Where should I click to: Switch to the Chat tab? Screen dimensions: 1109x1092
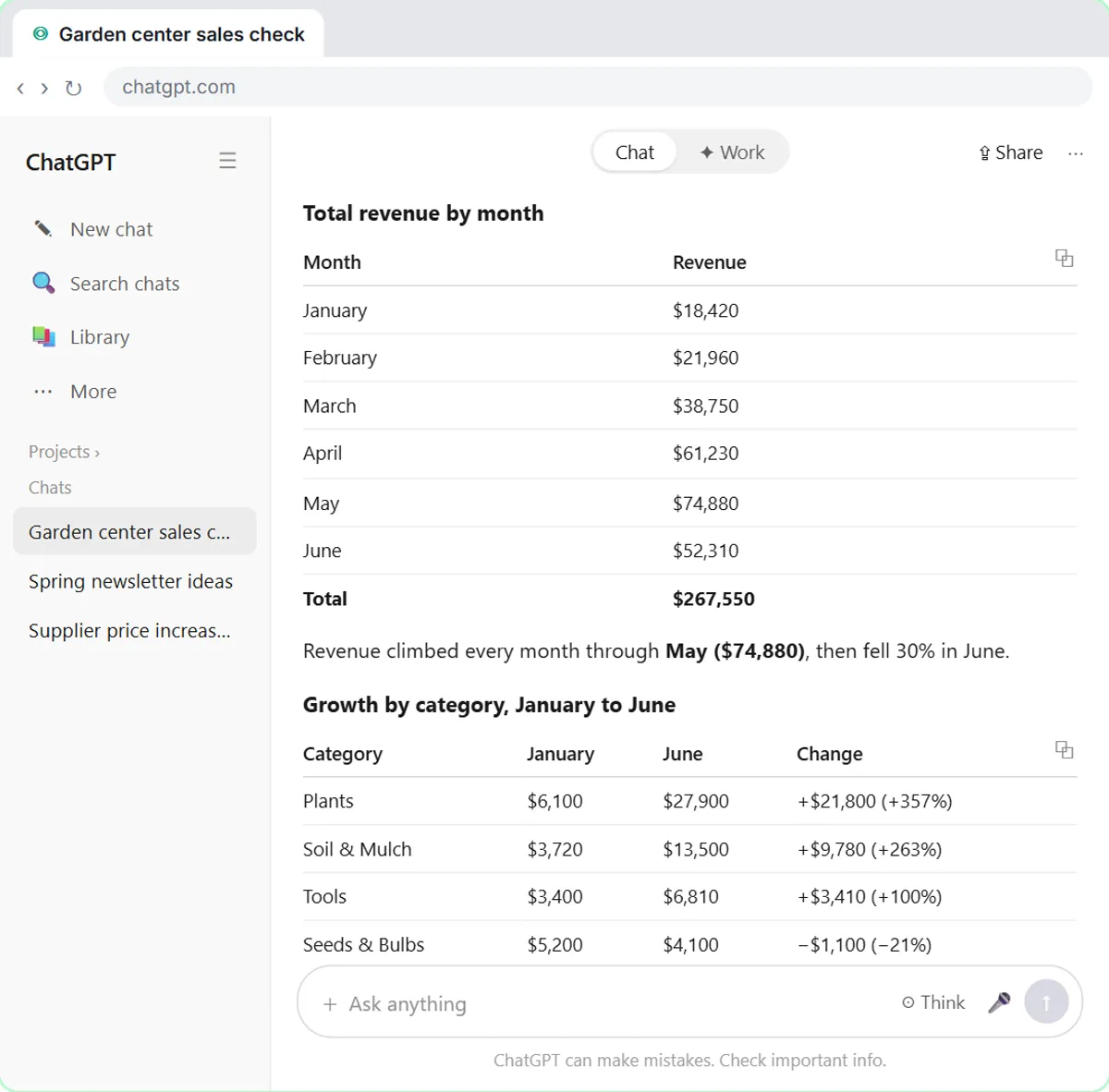(635, 152)
